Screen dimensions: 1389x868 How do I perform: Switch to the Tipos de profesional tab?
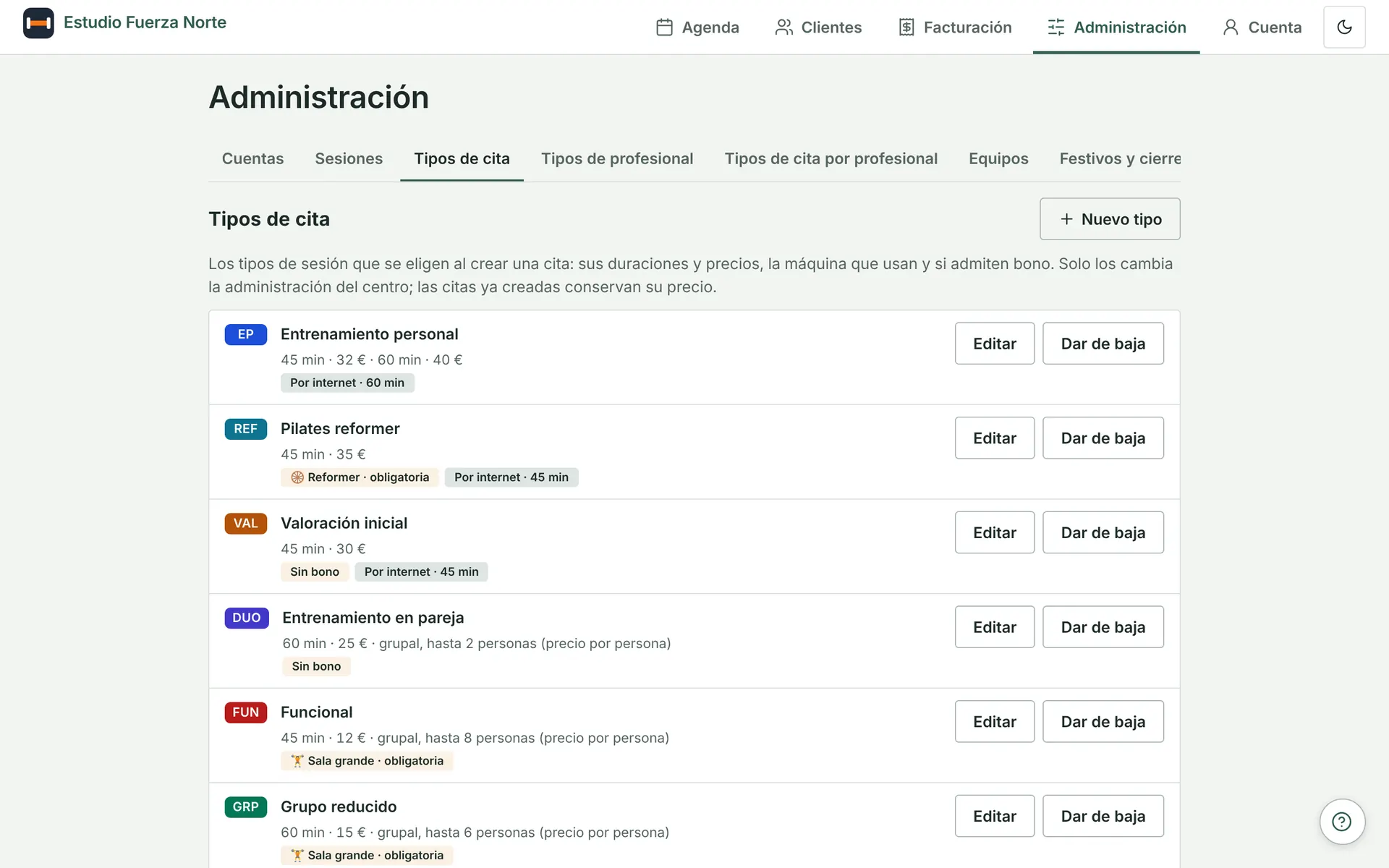tap(617, 159)
